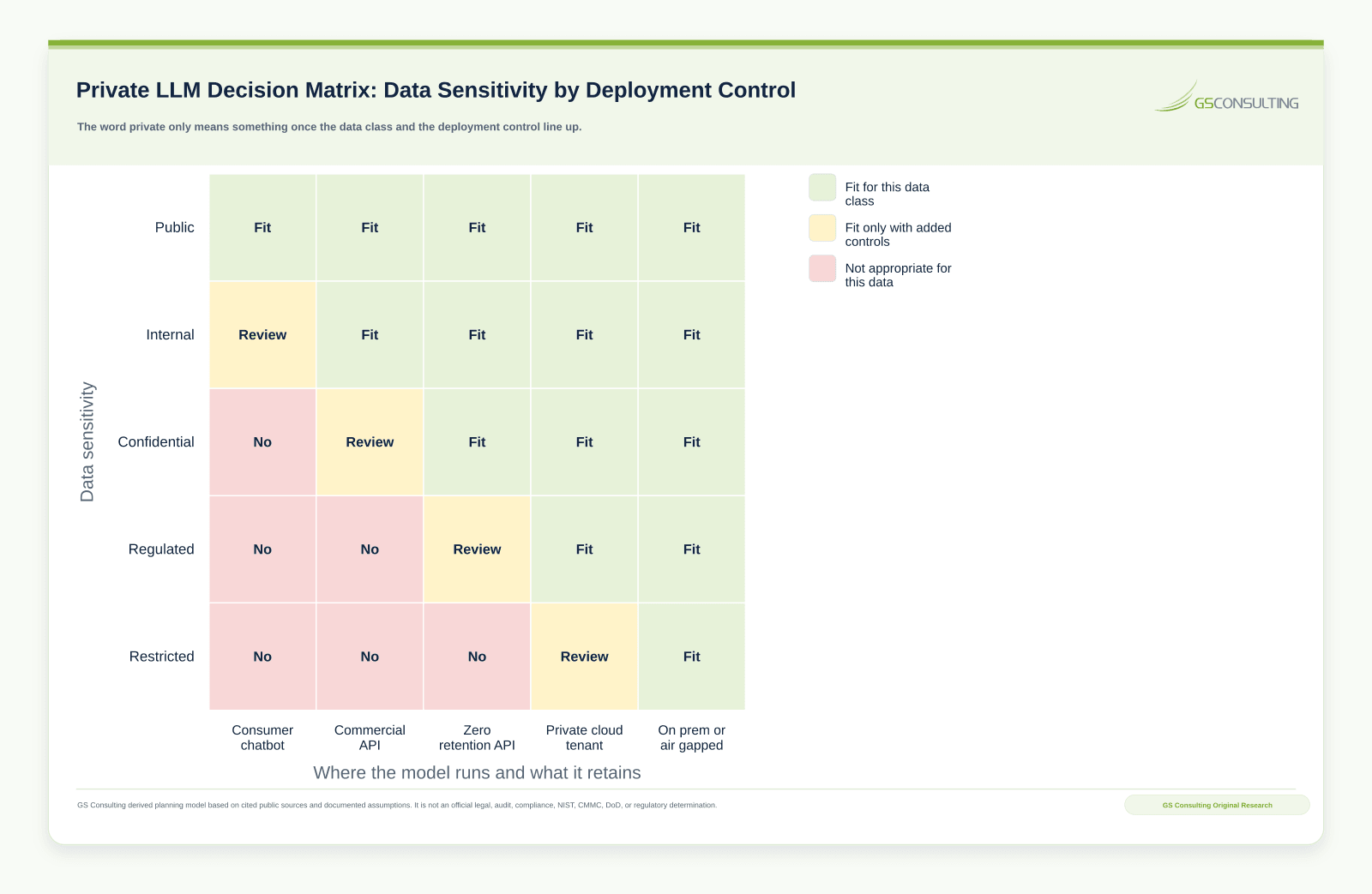Click Public, Zero retention API Fit cell
This screenshot has width=1372, height=894.
[x=477, y=227]
